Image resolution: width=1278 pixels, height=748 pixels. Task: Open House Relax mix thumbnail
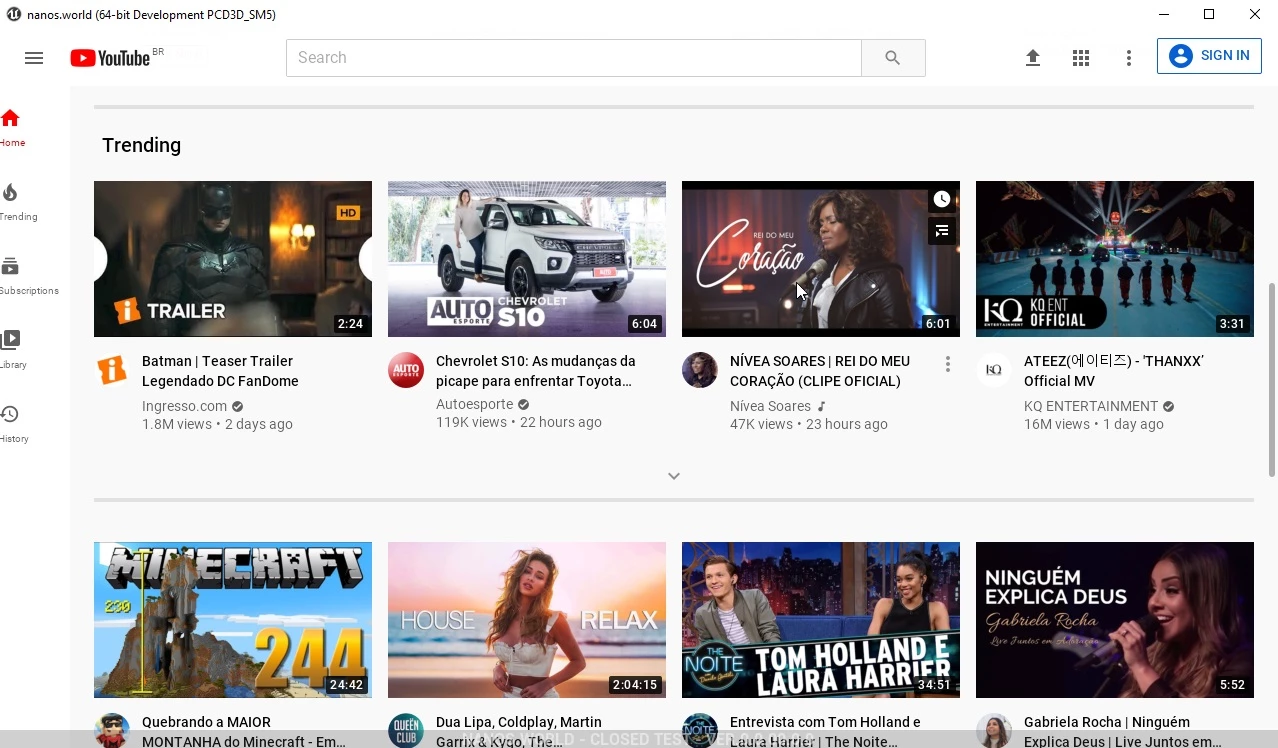[x=527, y=620]
